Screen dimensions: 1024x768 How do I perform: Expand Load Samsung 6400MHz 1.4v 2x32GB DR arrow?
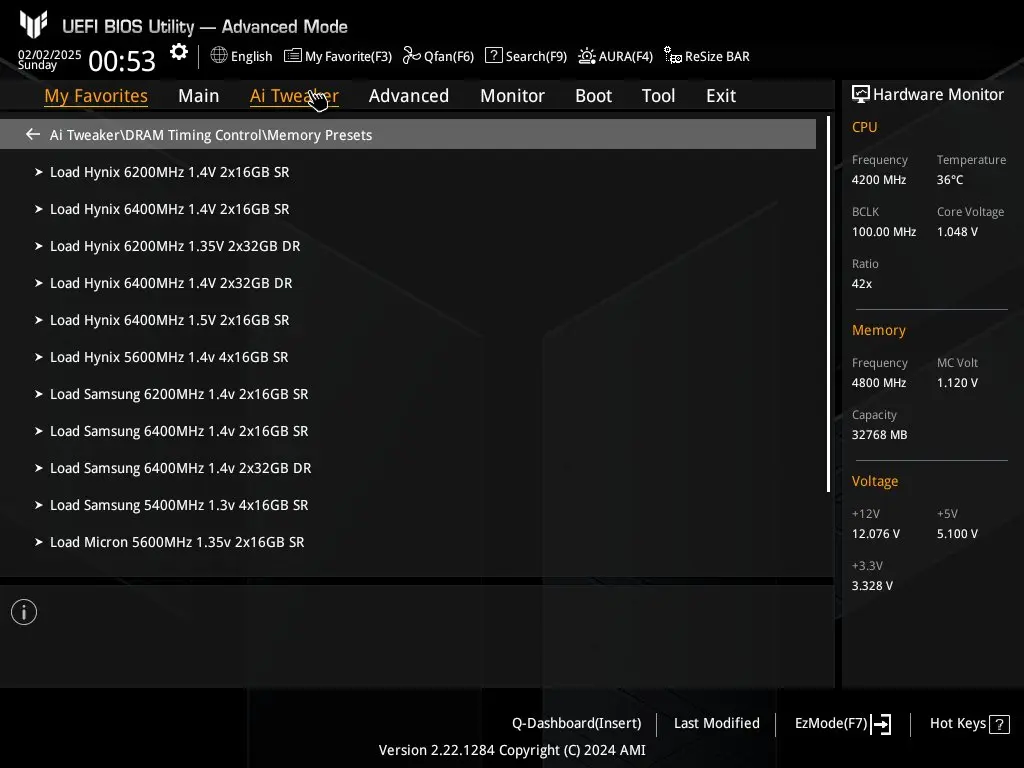pos(39,468)
